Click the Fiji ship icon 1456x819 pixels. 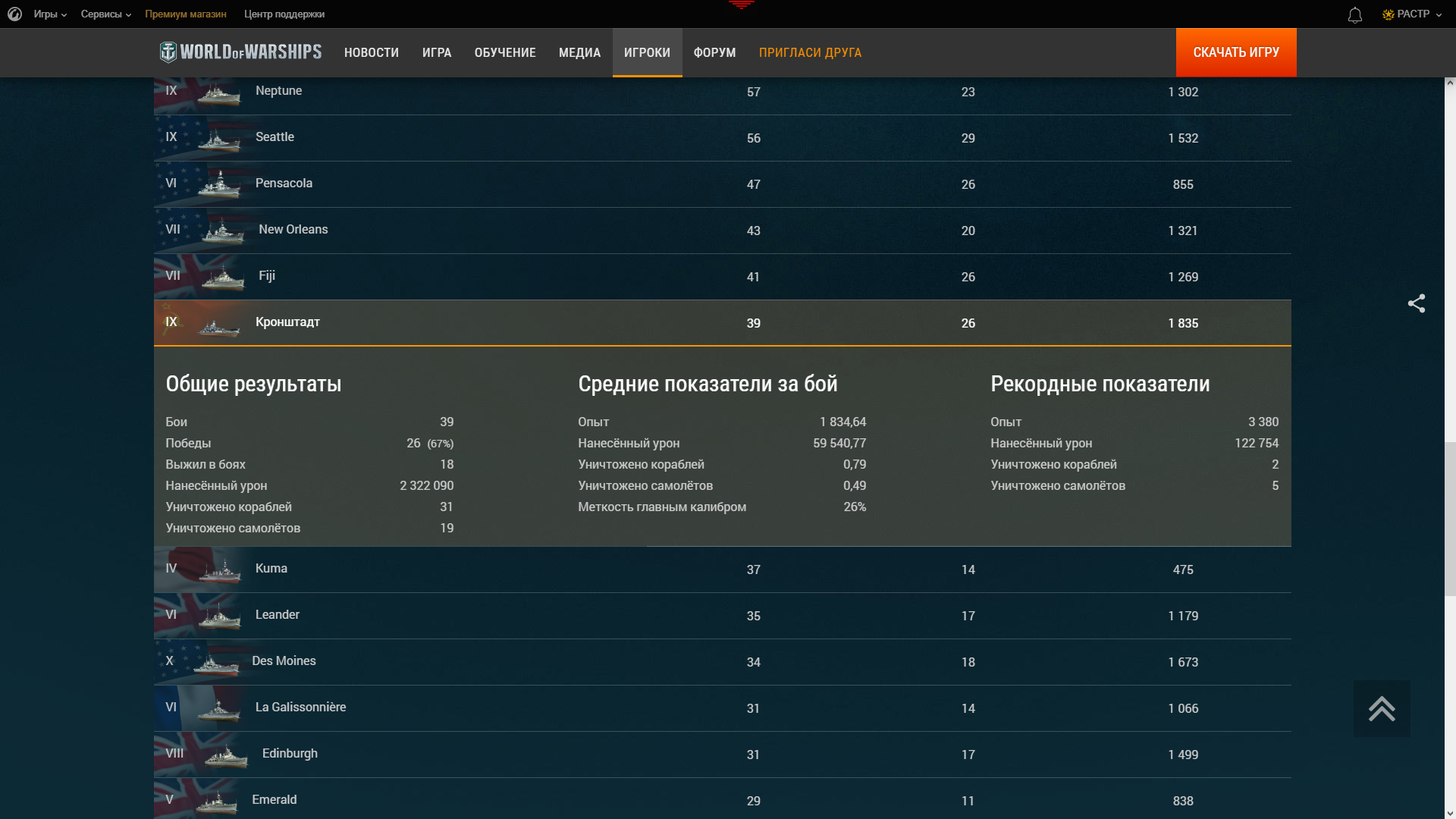(223, 278)
